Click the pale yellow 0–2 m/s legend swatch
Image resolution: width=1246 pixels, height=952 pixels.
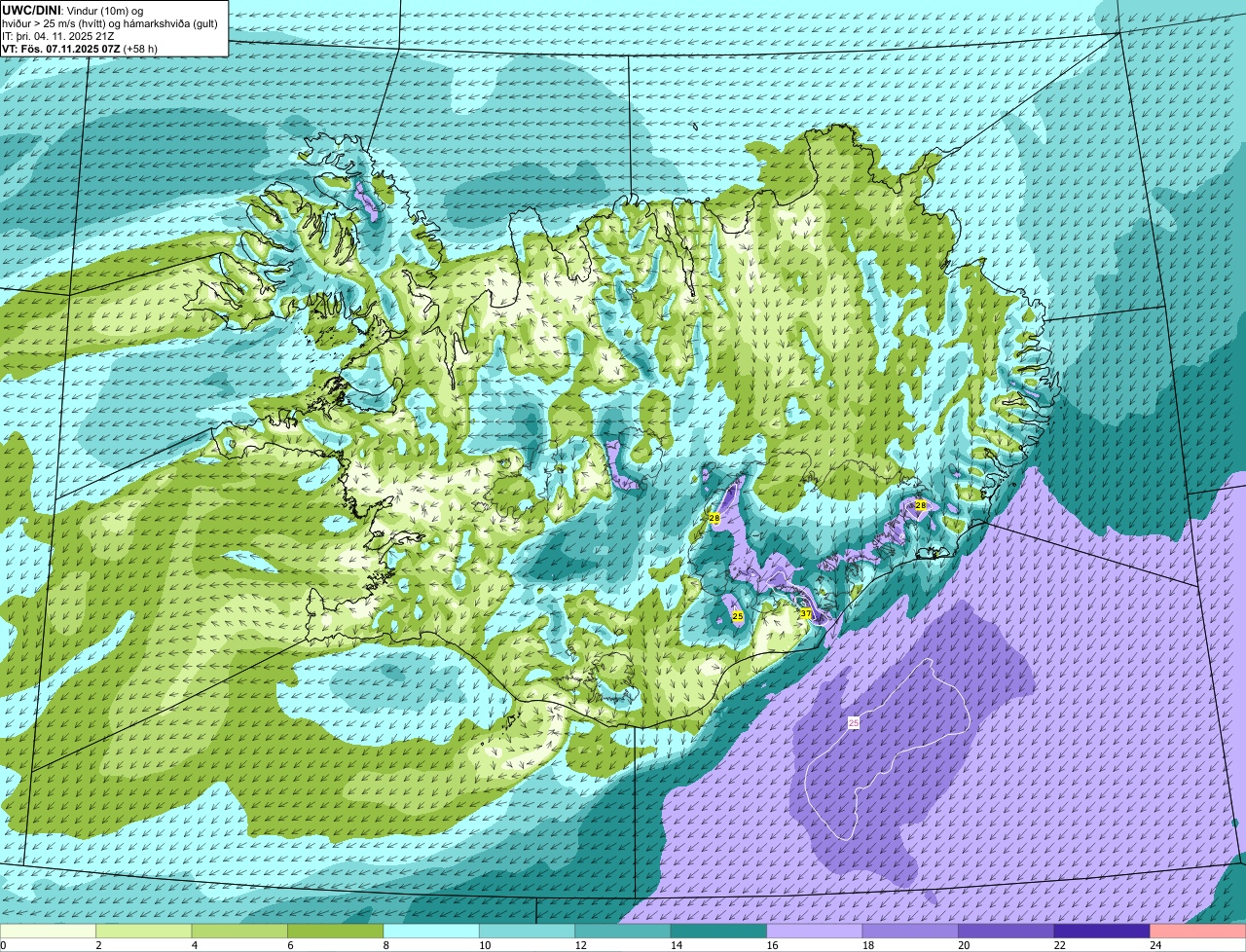pos(48,931)
